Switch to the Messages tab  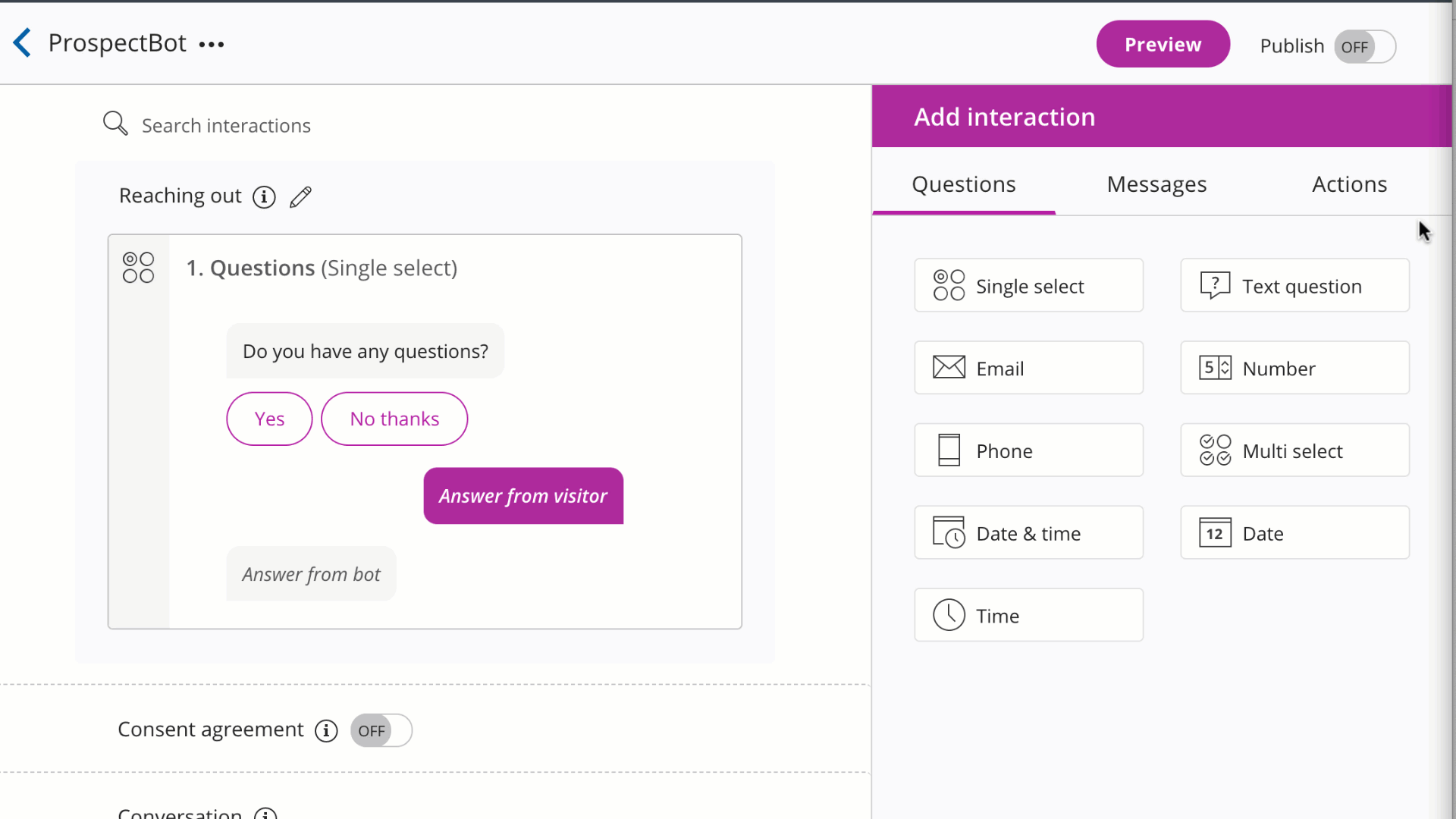[1156, 184]
